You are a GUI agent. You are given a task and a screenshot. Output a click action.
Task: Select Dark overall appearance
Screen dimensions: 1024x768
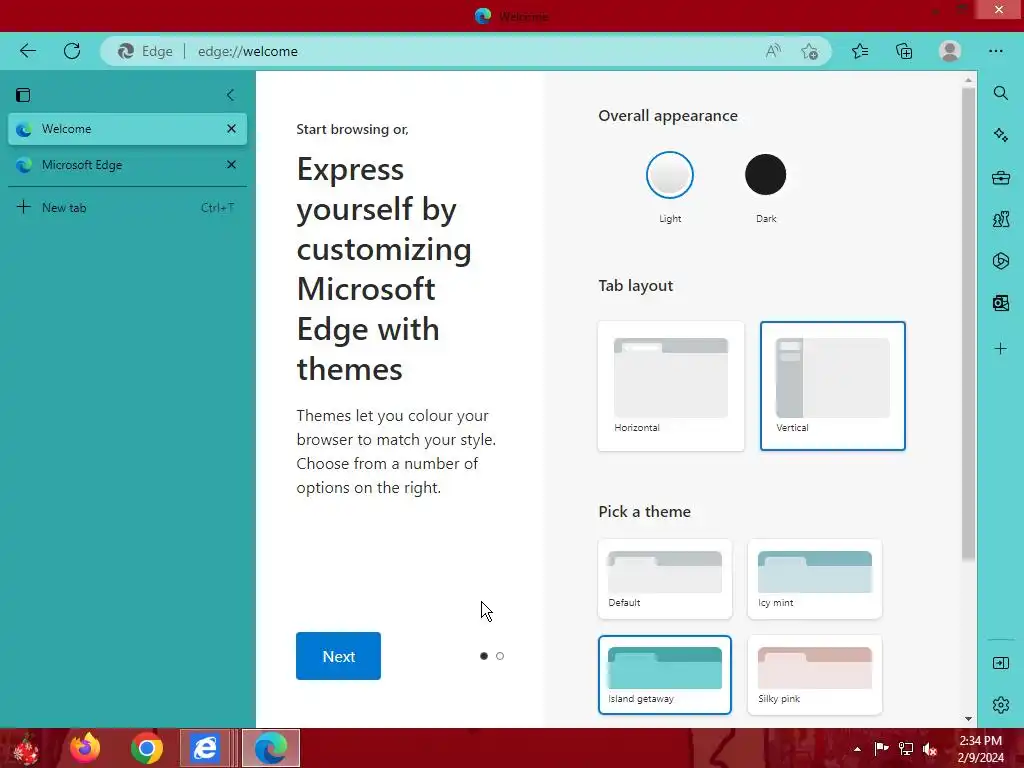(765, 175)
